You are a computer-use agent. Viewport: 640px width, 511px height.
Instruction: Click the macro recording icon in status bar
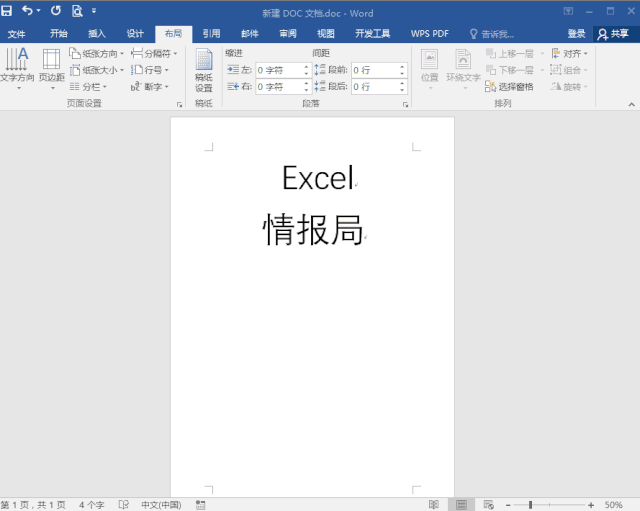(200, 505)
